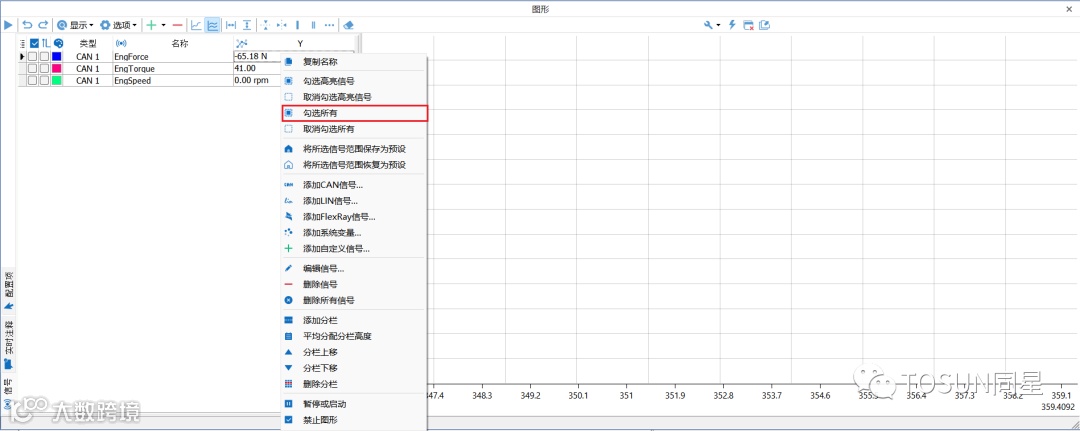1080x431 pixels.
Task: Select the EngSpeed signal name cell
Action: 172,81
